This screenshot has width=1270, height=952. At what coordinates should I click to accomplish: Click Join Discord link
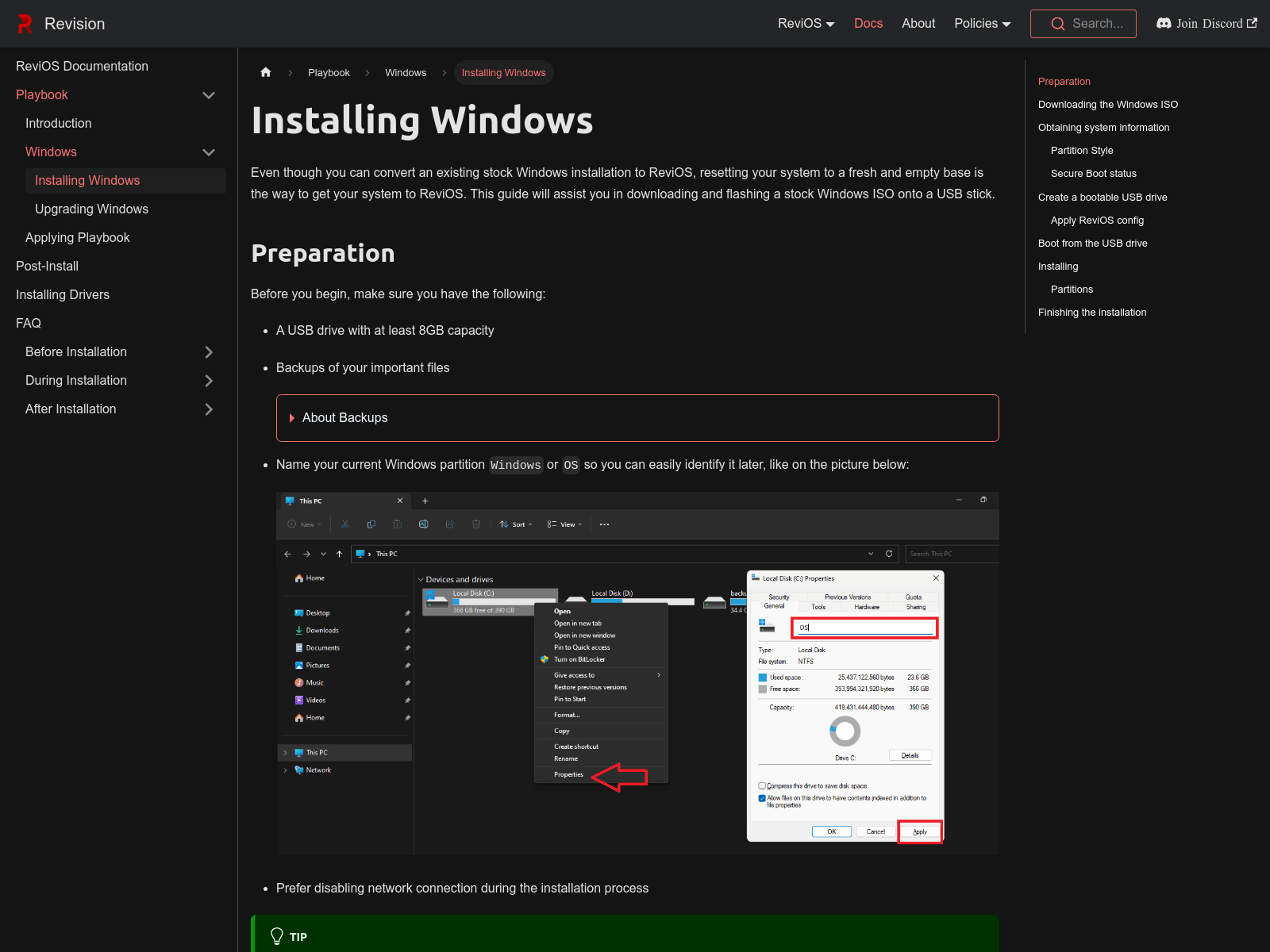pyautogui.click(x=1207, y=24)
